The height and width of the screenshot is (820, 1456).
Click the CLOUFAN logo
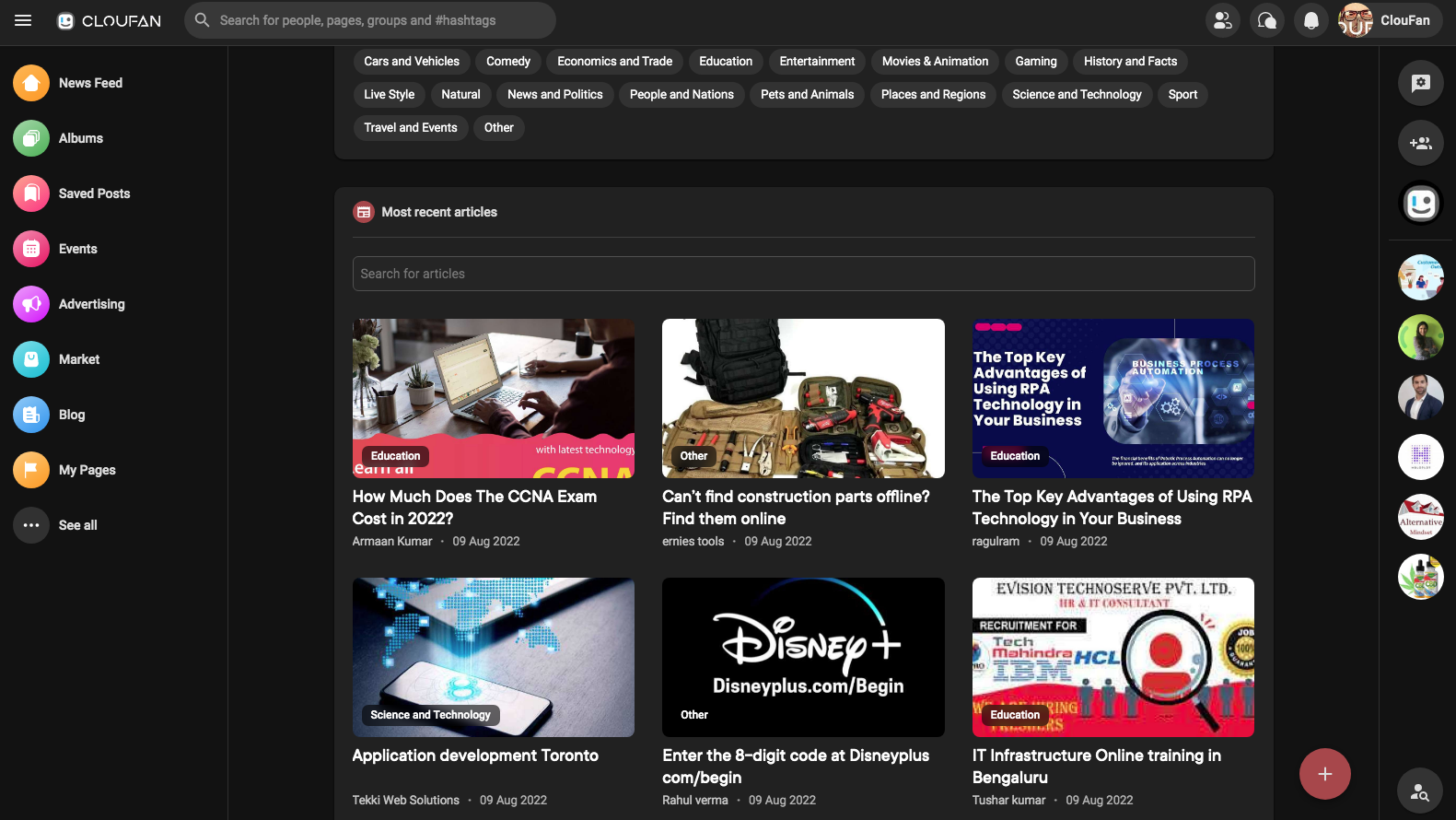click(x=109, y=20)
